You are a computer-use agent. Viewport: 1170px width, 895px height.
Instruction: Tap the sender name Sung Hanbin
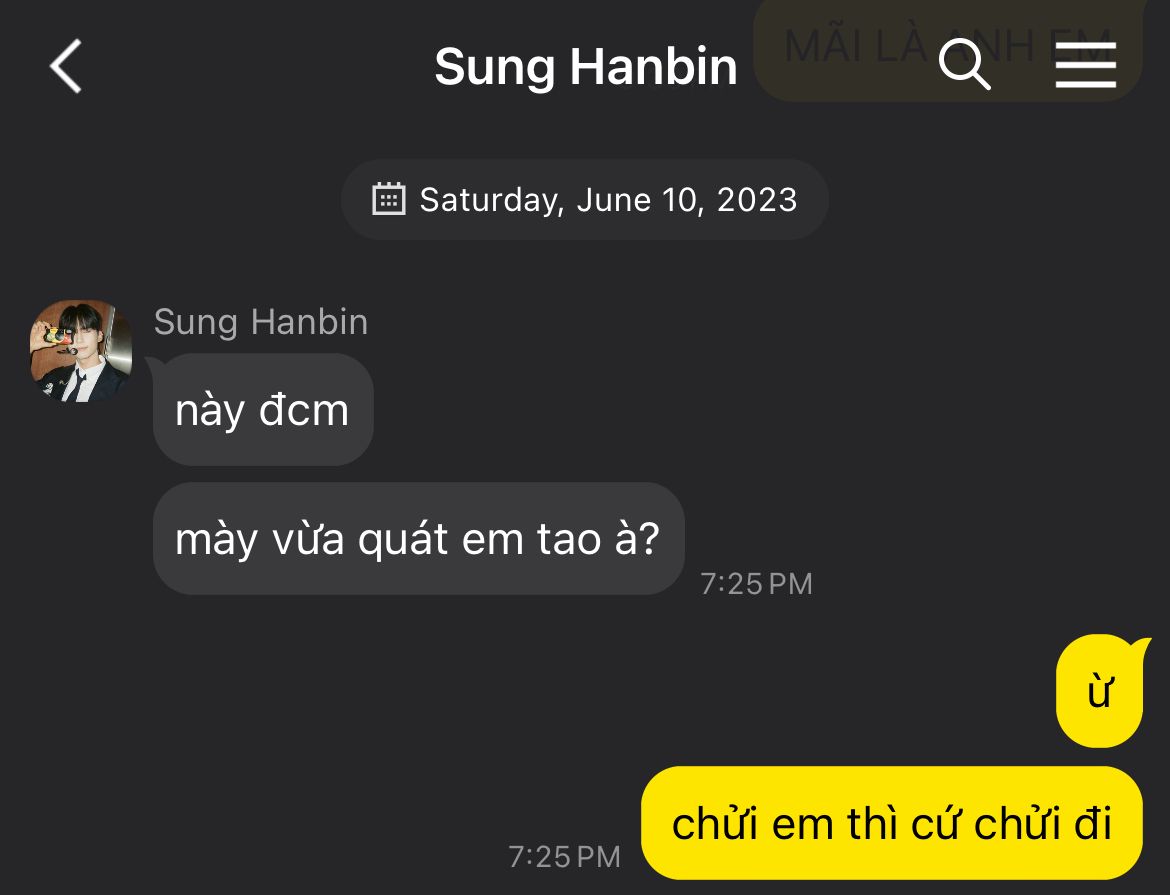(x=260, y=322)
